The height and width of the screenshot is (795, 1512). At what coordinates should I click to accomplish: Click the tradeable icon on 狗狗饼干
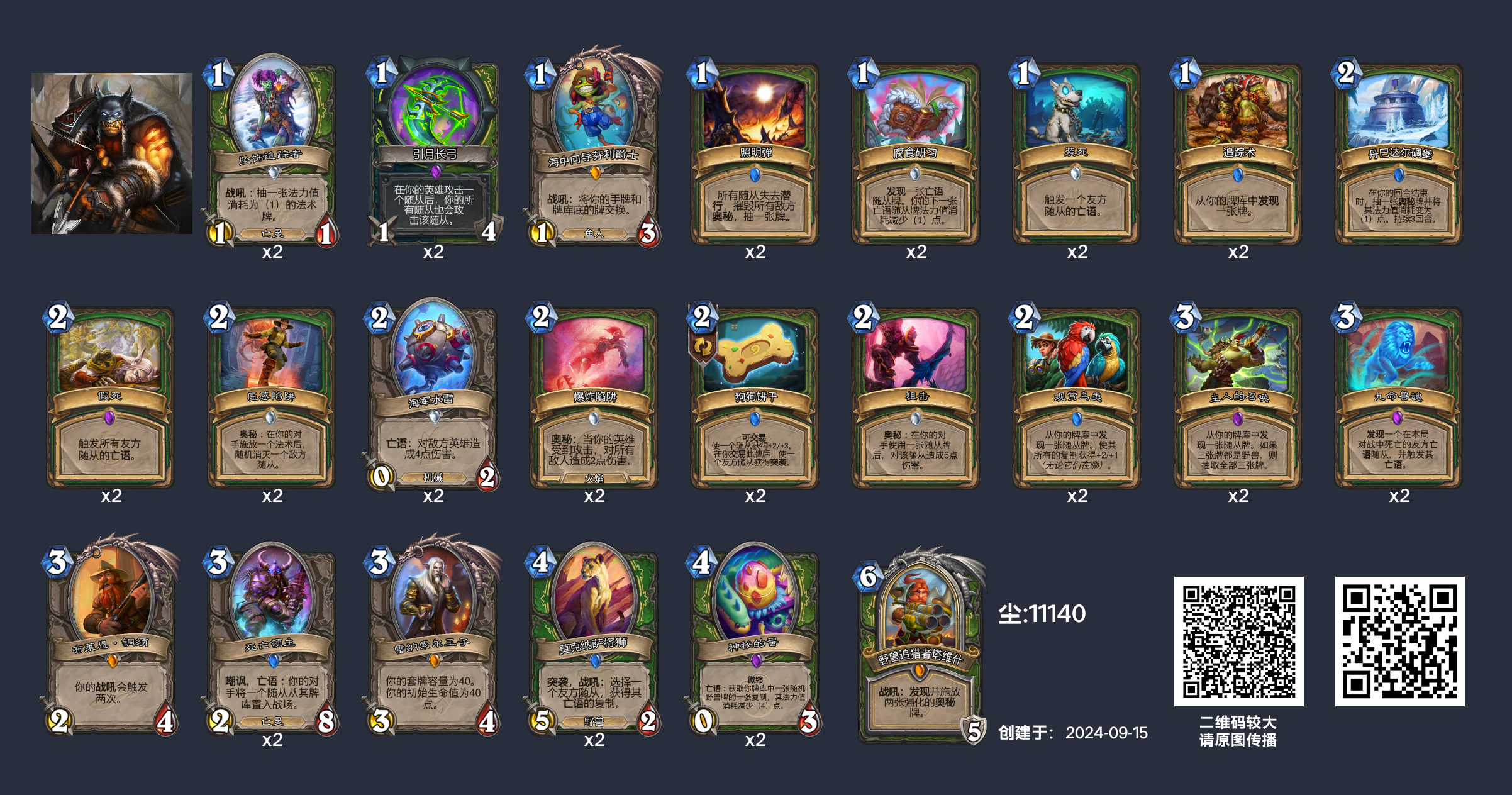(x=703, y=347)
